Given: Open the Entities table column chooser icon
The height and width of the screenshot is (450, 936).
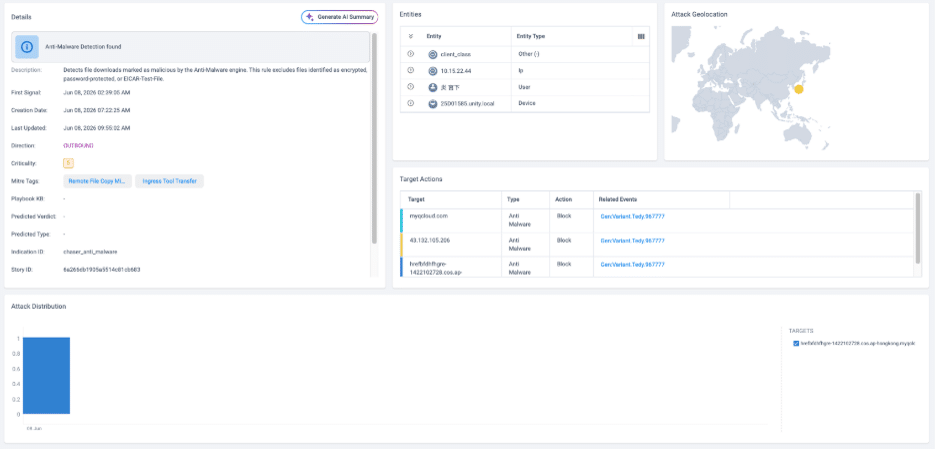Looking at the screenshot, I should 641,36.
